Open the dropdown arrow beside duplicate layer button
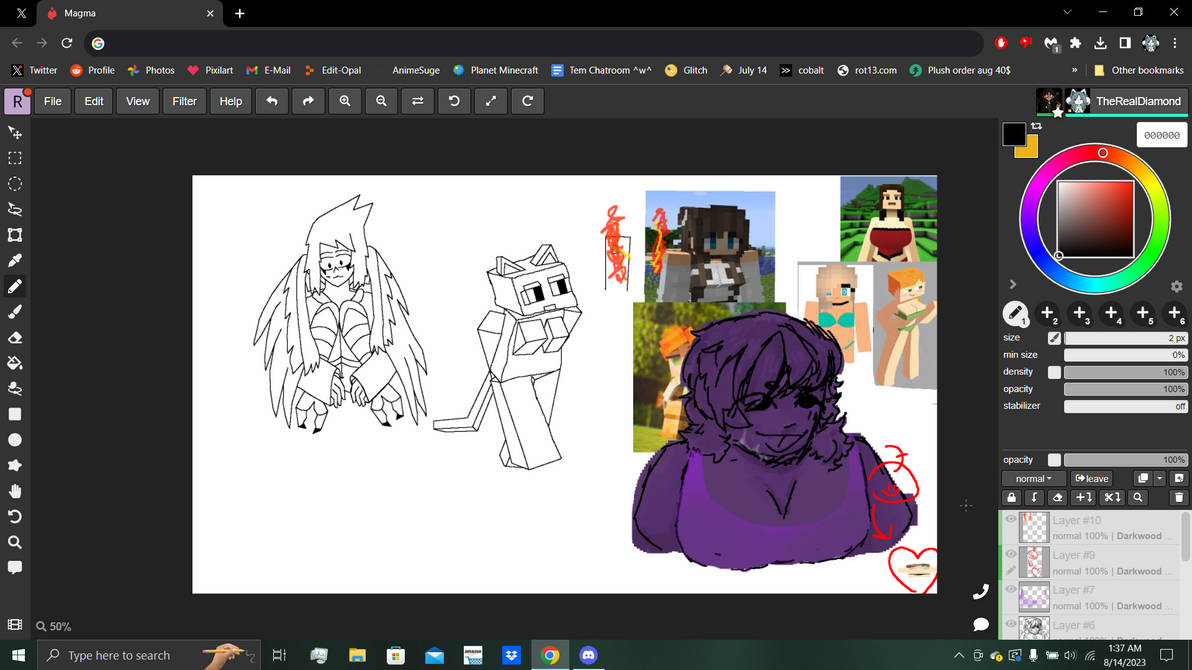The width and height of the screenshot is (1192, 670). point(1159,478)
